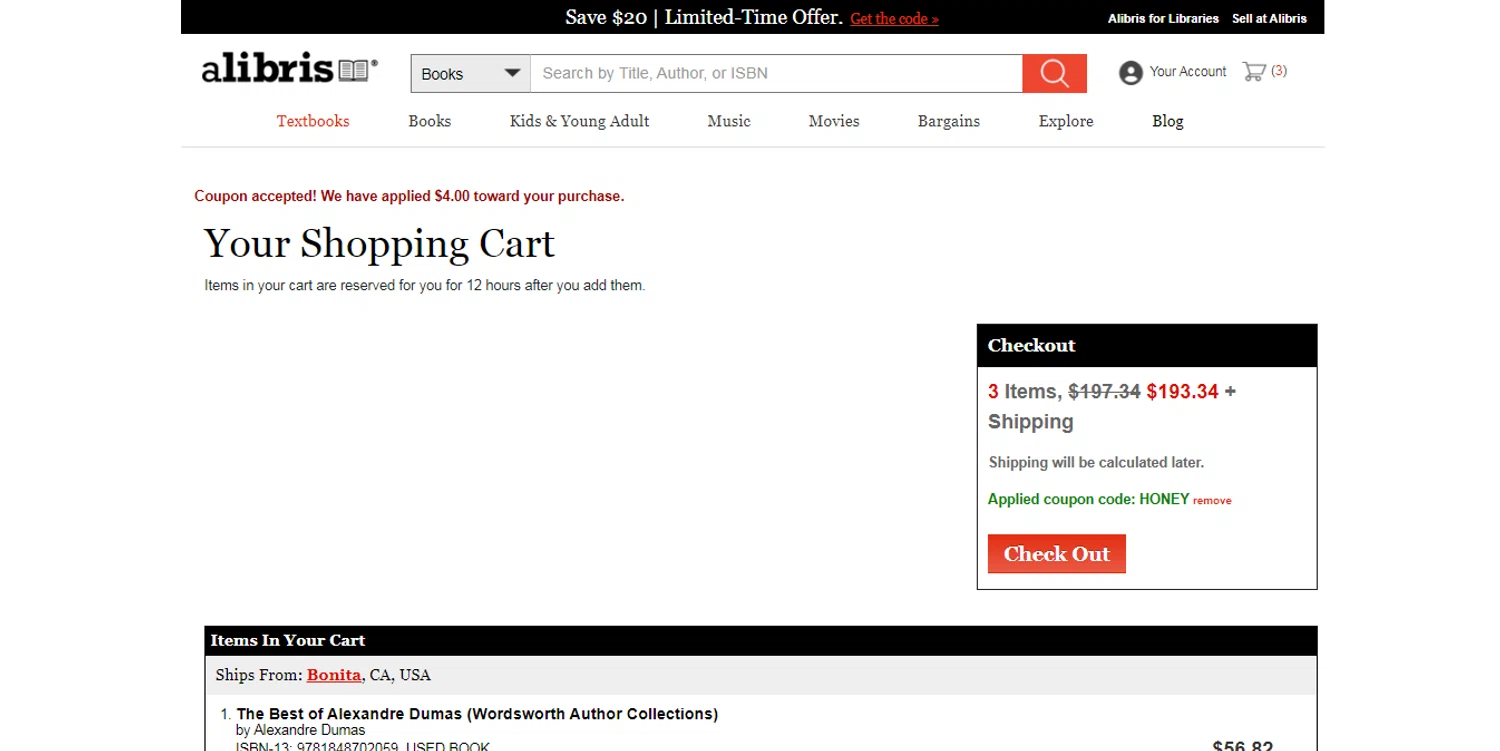Image resolution: width=1500 pixels, height=751 pixels.
Task: Open the Textbooks menu
Action: (313, 121)
